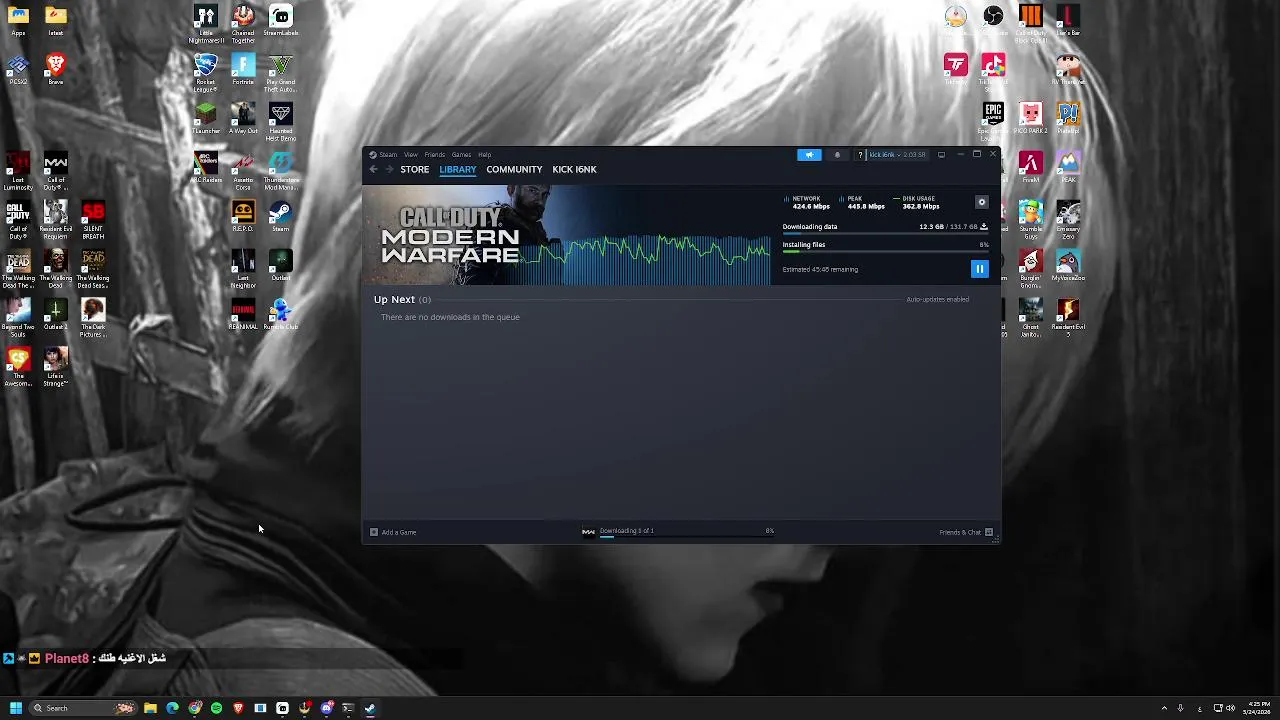Viewport: 1280px width, 720px height.
Task: Go back with Steam's left arrow
Action: (373, 169)
